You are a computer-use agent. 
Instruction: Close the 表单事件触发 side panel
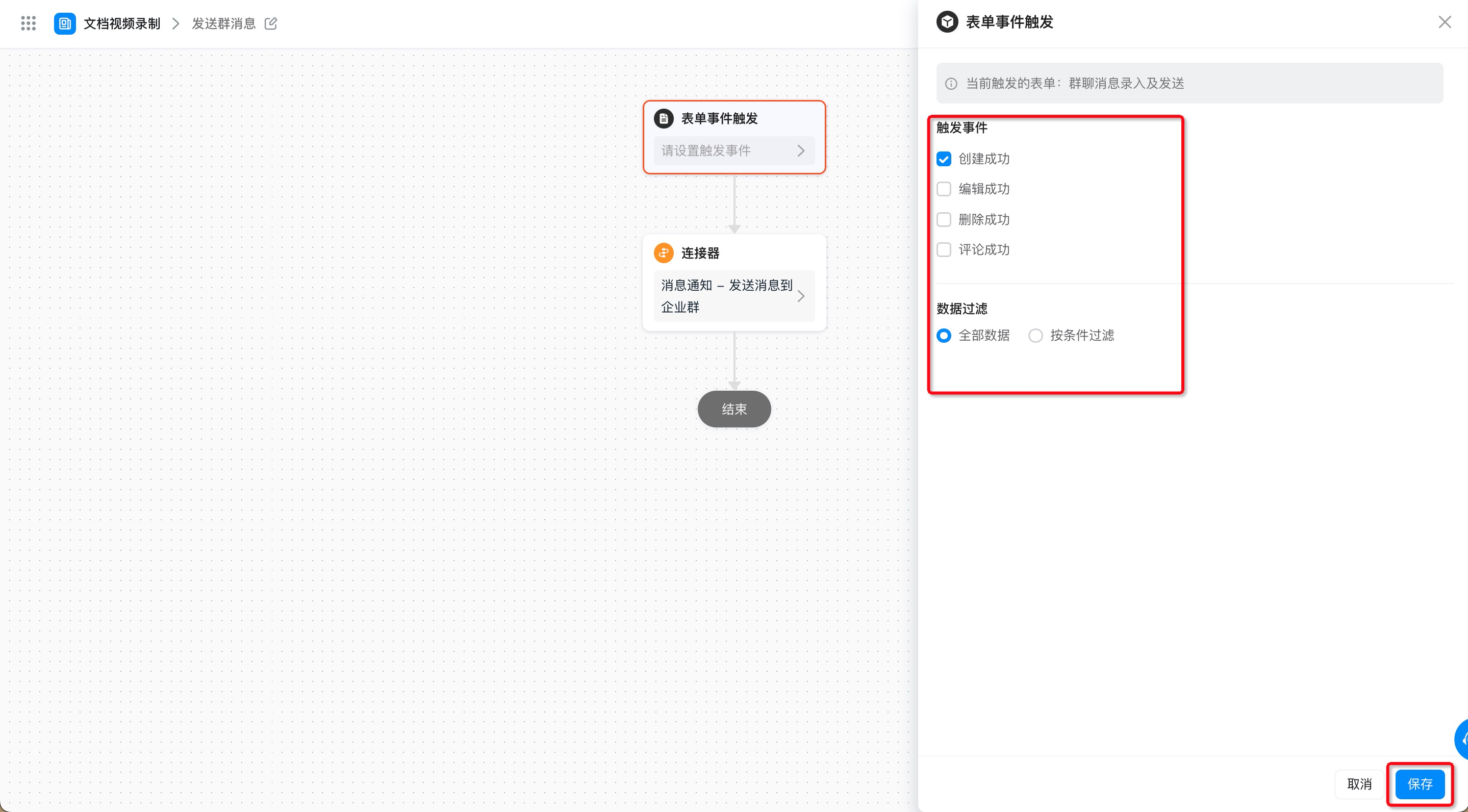tap(1445, 22)
